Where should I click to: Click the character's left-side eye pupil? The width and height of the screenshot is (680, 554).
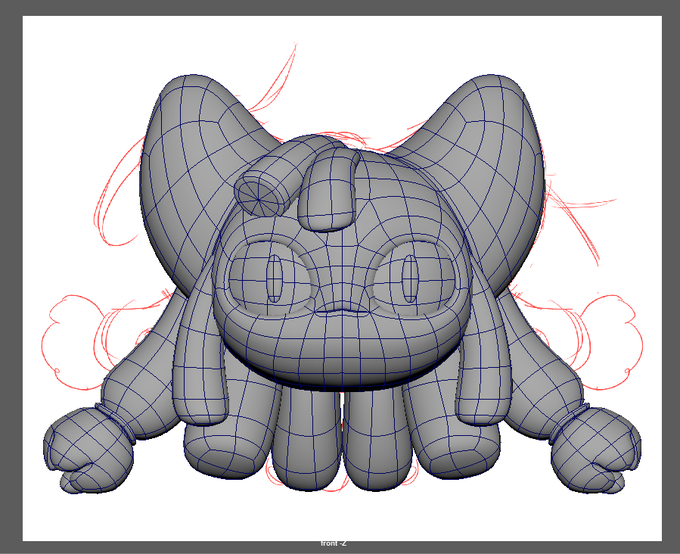click(x=274, y=278)
